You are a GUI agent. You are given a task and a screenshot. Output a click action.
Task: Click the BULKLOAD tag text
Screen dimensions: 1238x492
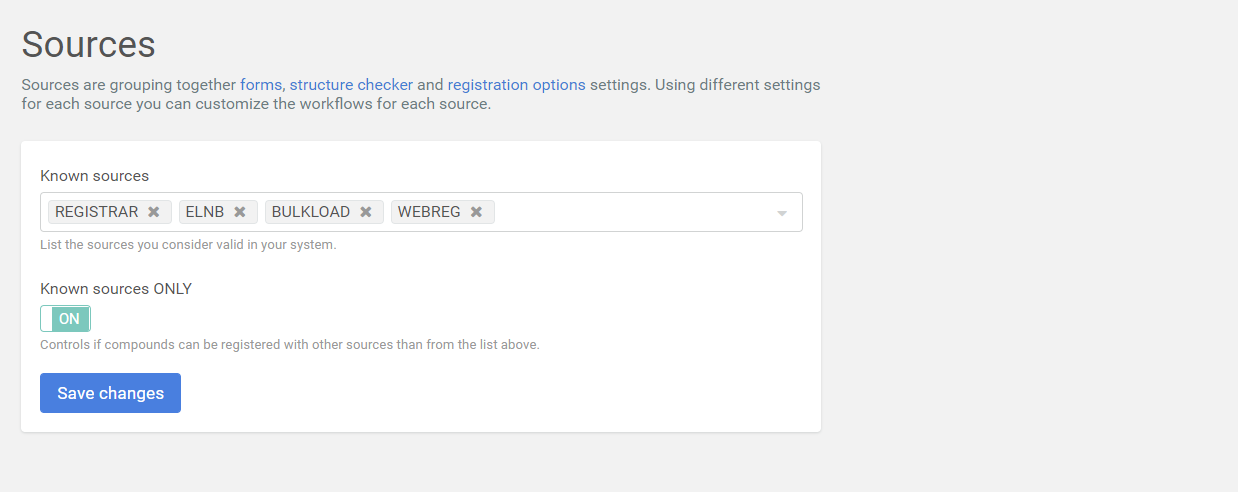tap(311, 212)
